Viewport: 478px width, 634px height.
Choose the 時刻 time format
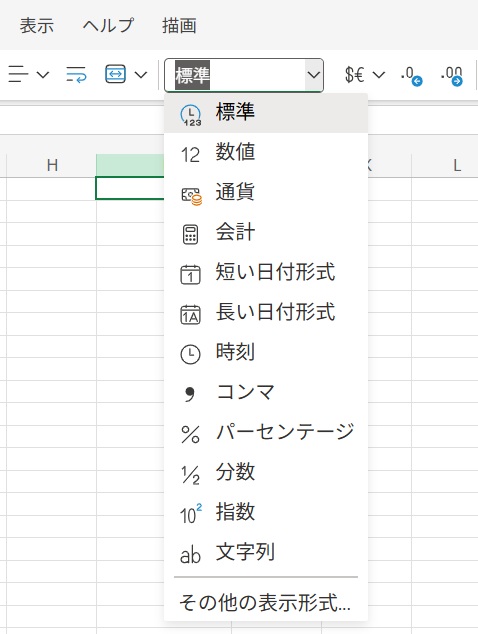[x=266, y=353]
